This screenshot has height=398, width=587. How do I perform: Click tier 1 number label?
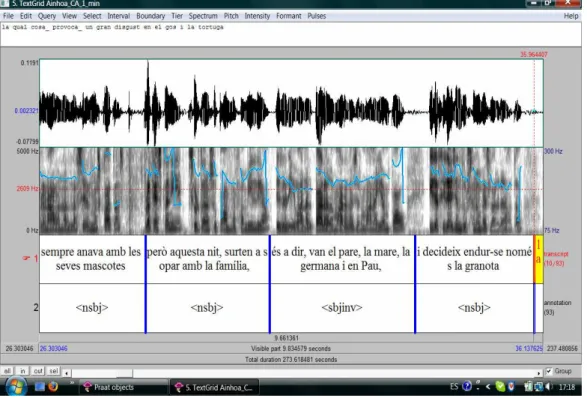coord(36,259)
